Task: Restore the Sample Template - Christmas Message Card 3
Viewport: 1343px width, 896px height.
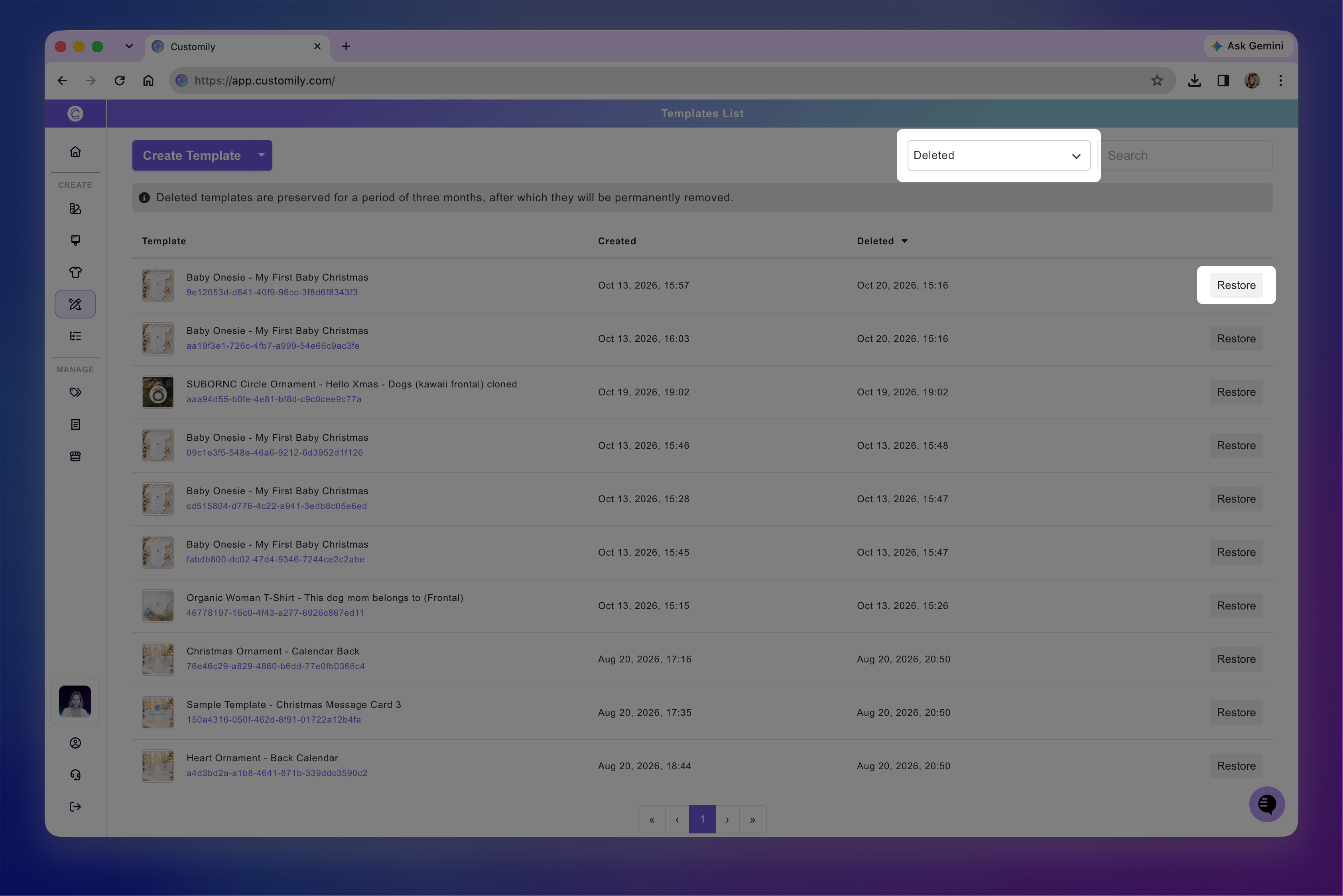Action: [x=1235, y=713]
